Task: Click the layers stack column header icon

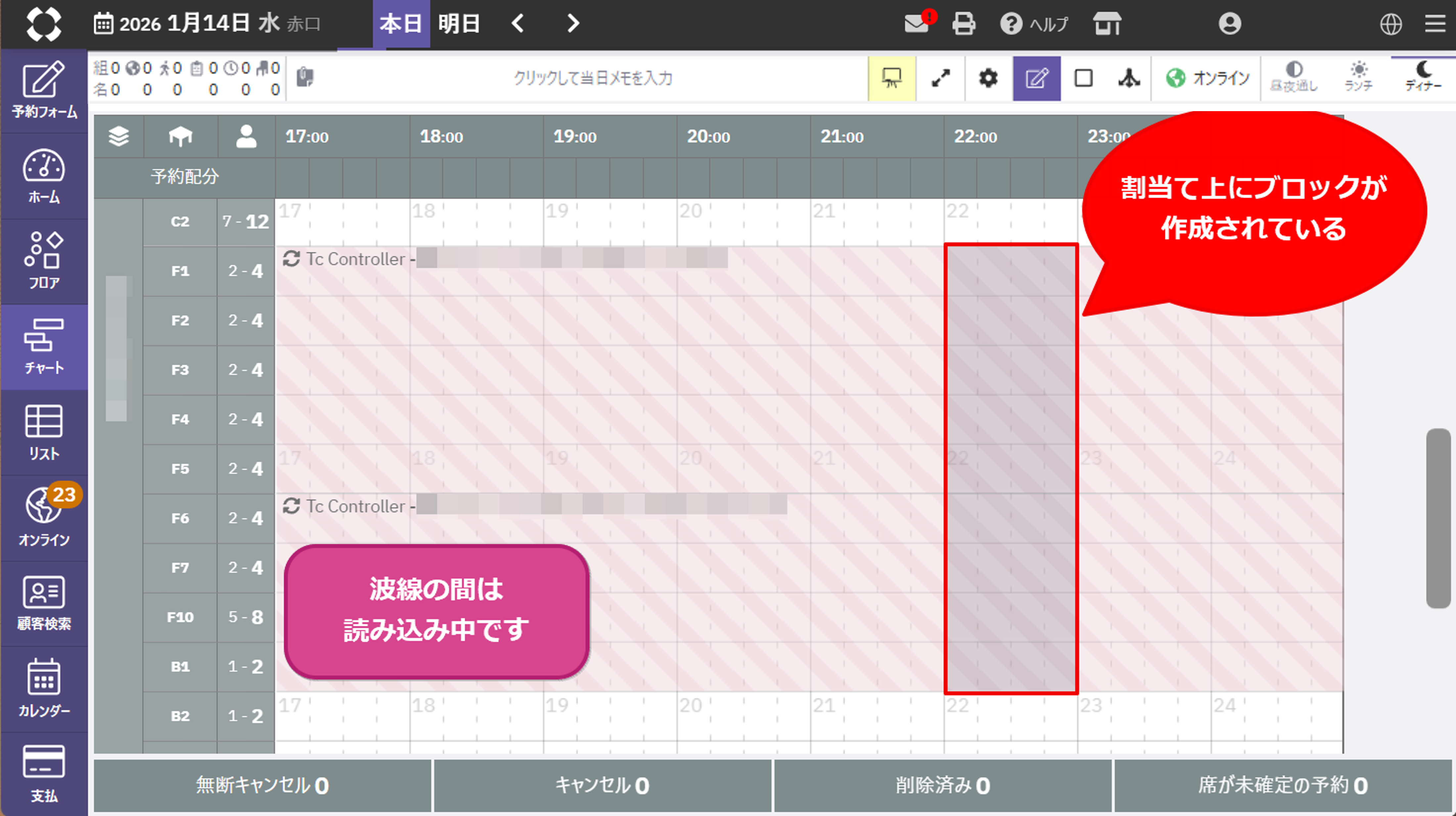Action: (119, 136)
